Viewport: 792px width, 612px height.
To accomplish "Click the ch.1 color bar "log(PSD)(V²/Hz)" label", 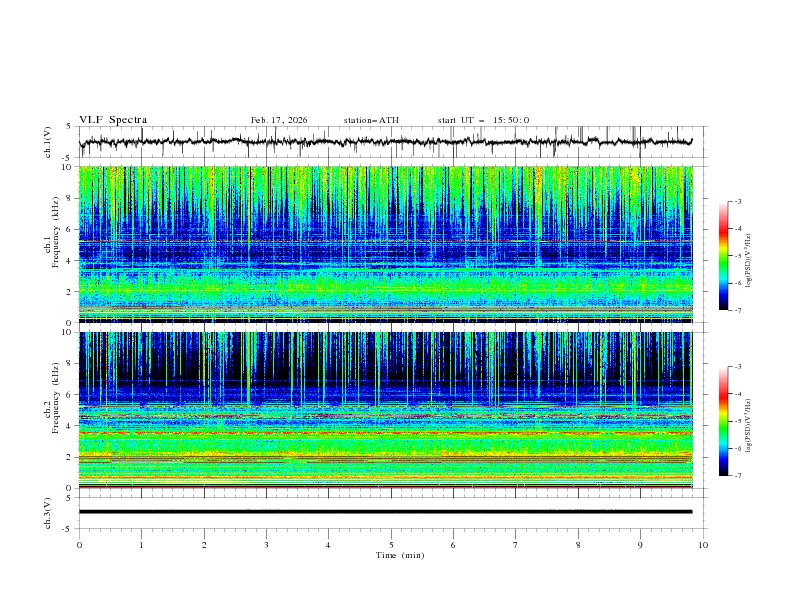I will [x=749, y=261].
